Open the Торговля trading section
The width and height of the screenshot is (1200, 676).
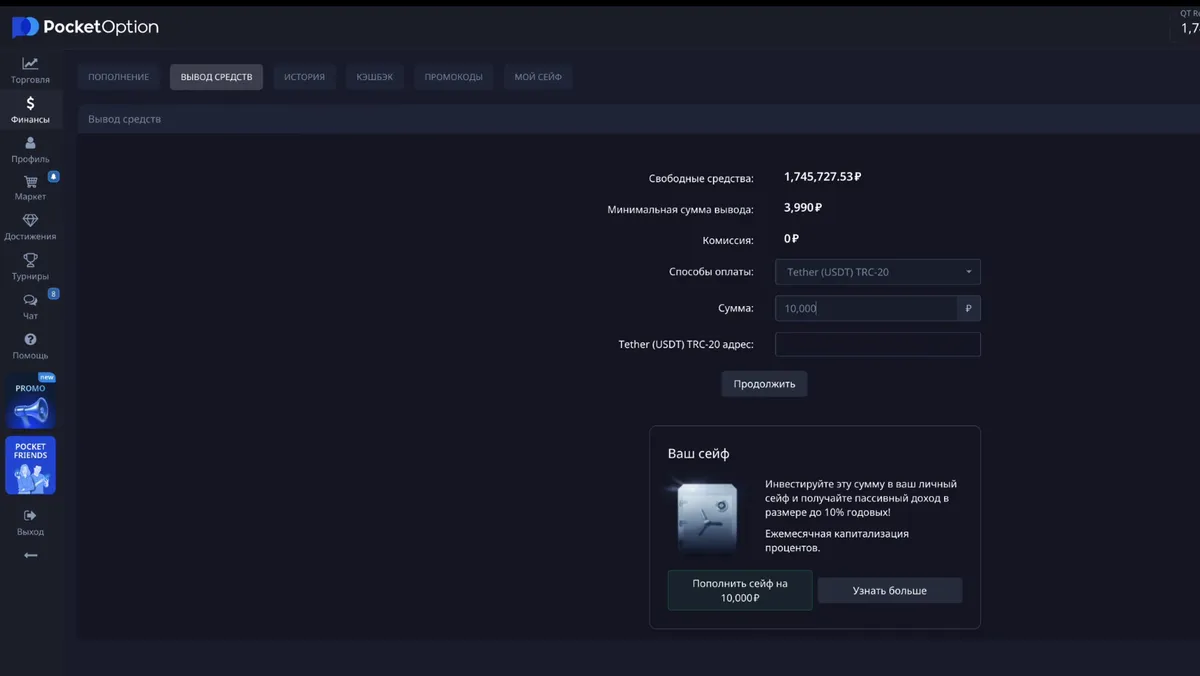coord(30,68)
